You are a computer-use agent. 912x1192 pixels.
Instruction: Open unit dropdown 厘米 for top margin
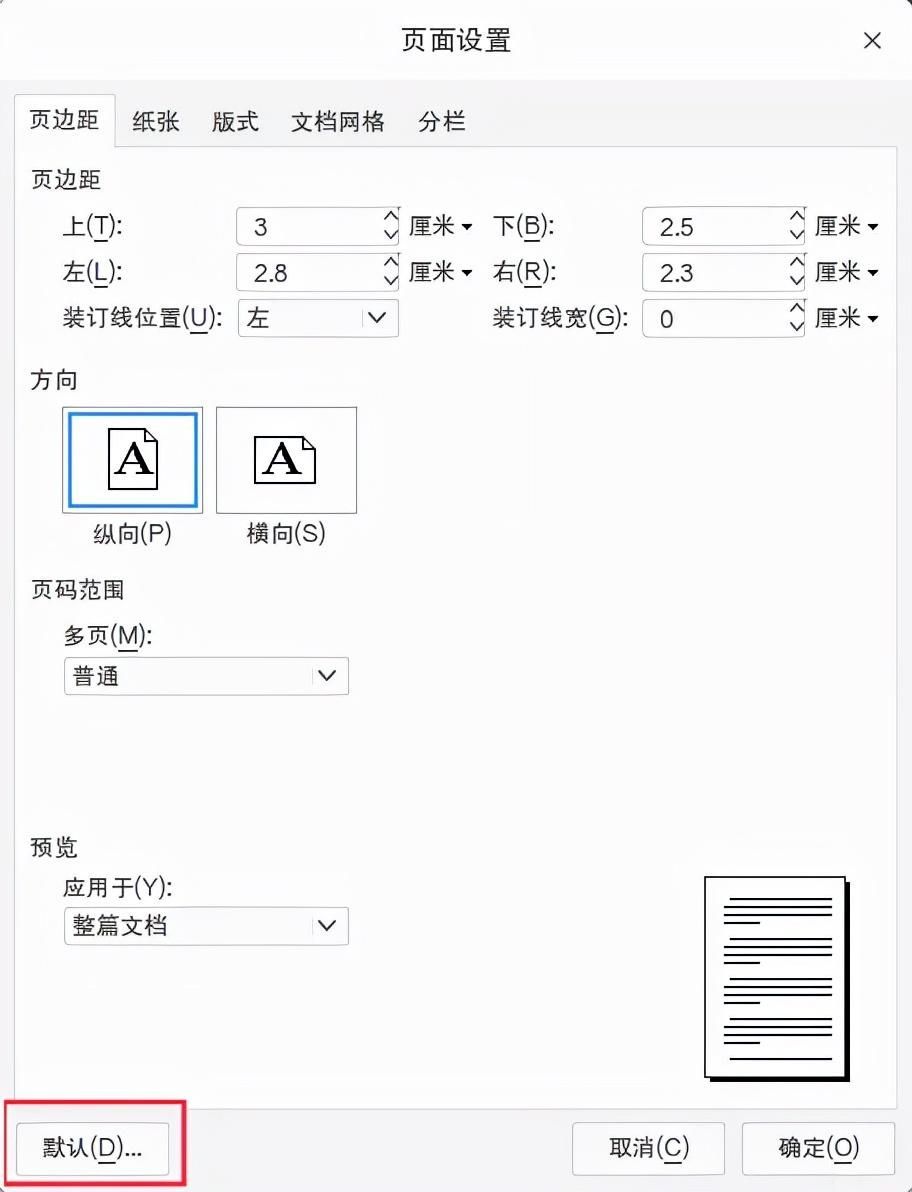(441, 227)
